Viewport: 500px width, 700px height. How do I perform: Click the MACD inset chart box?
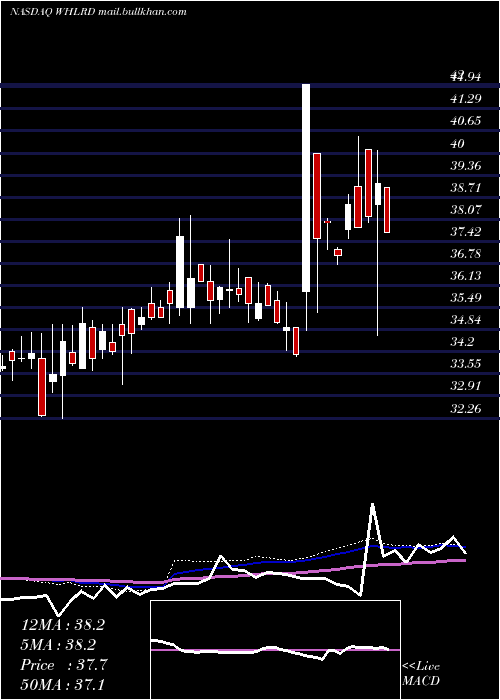tap(275, 650)
